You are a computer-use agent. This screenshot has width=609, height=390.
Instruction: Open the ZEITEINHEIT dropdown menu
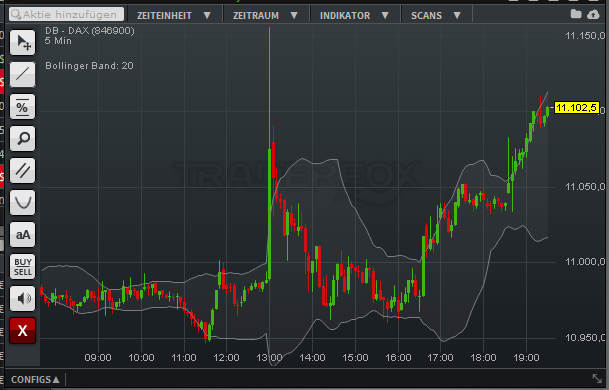(174, 16)
